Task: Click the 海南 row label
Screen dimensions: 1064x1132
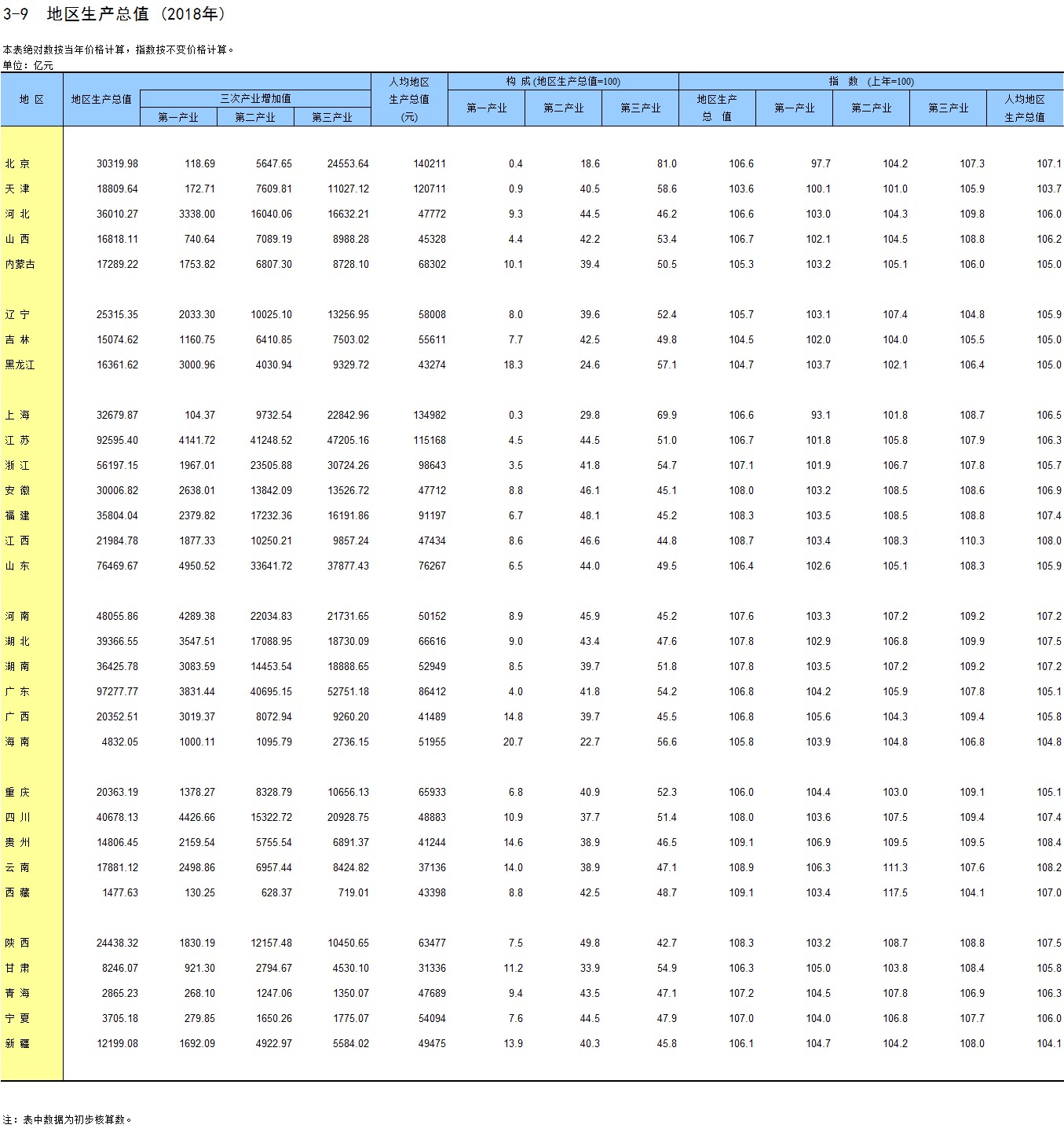Action: pos(17,742)
